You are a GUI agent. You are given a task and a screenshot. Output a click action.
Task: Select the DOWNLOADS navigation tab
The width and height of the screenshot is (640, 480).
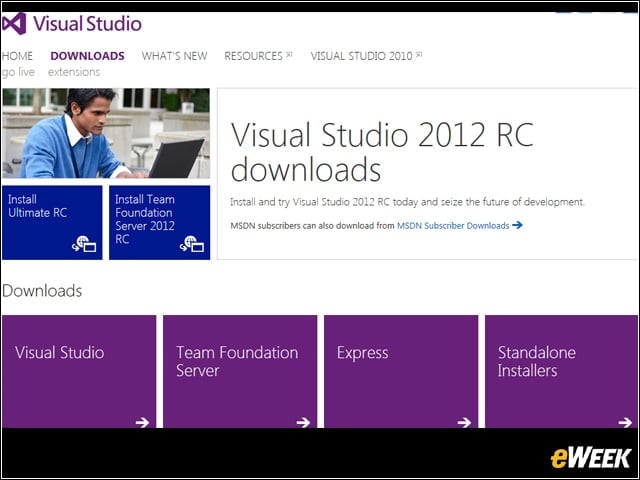coord(87,56)
